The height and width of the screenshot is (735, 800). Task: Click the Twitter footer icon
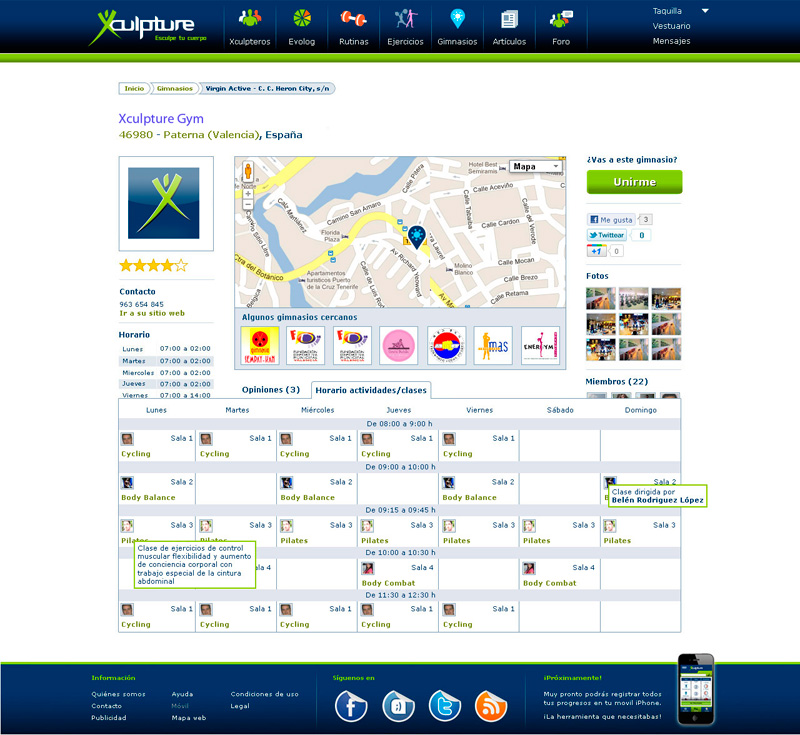click(445, 706)
